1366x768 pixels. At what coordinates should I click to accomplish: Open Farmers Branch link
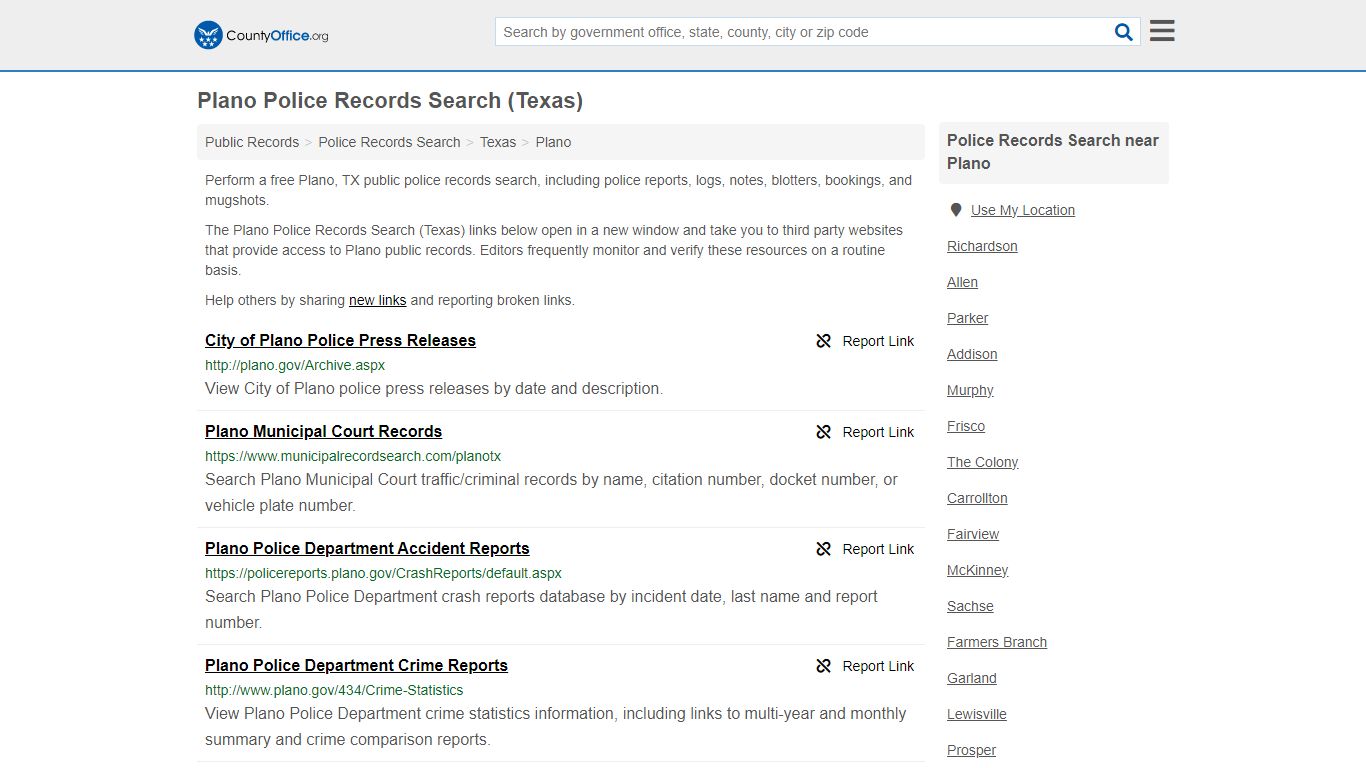point(997,642)
